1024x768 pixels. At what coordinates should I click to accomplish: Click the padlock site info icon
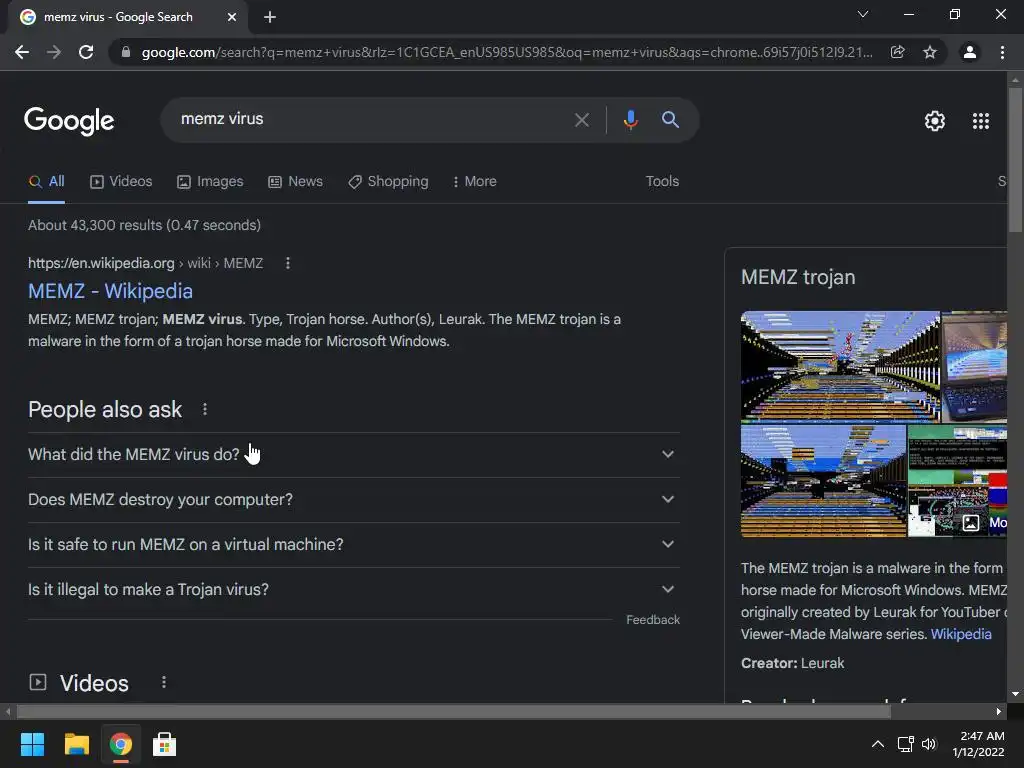tap(125, 52)
